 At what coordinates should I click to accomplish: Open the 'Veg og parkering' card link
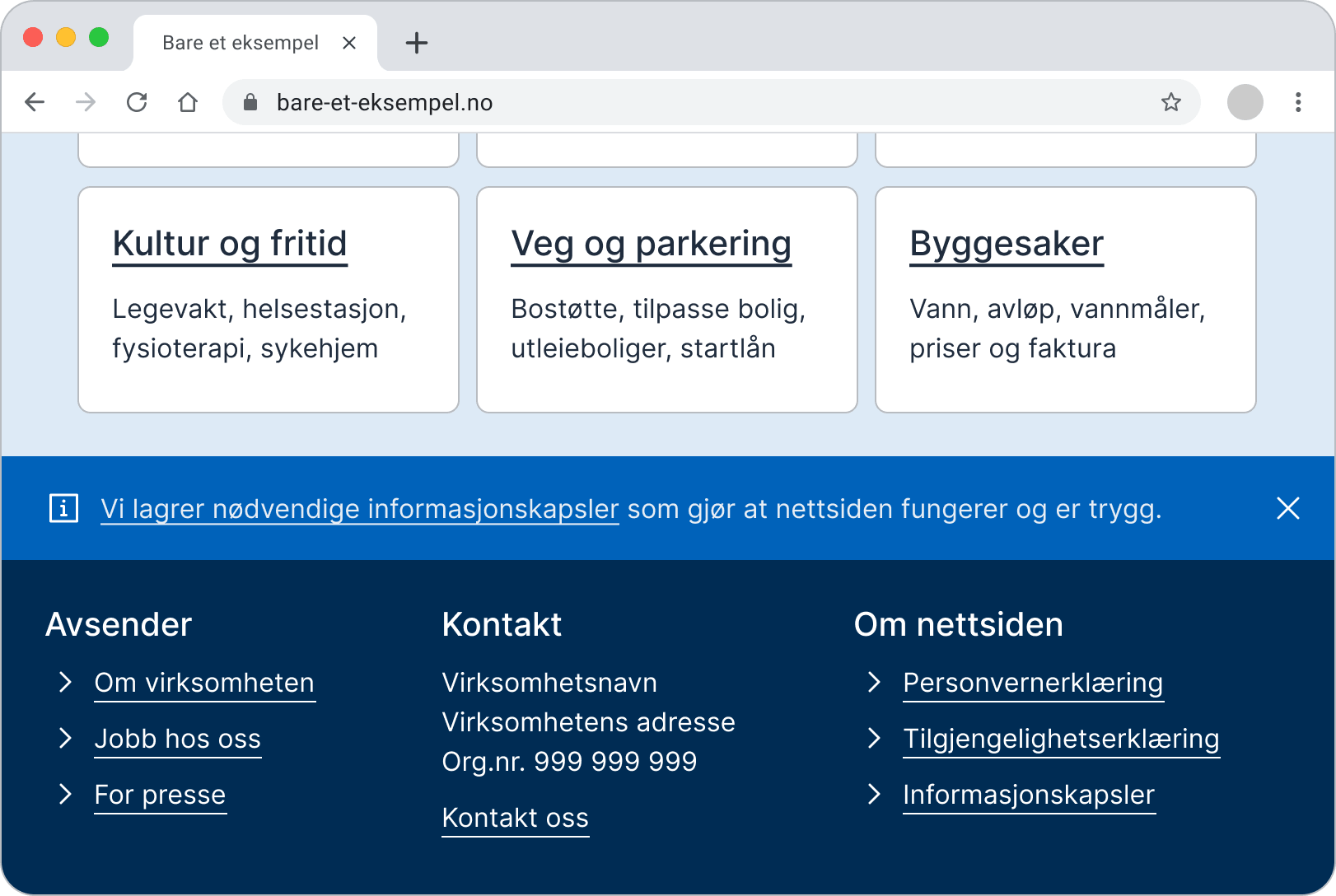click(x=651, y=245)
